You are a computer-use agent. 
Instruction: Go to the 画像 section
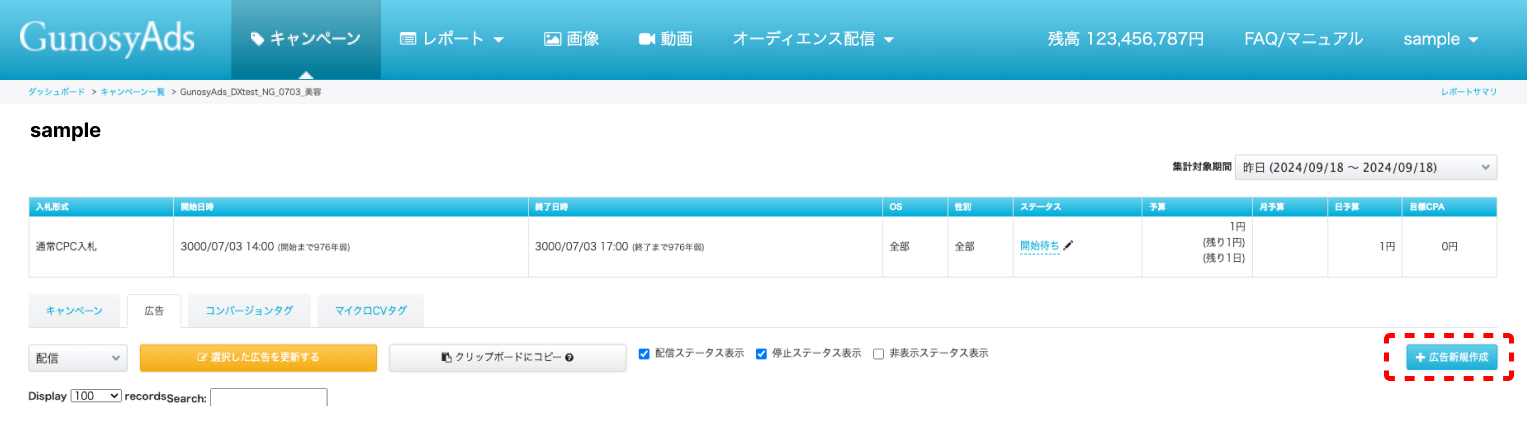point(571,39)
